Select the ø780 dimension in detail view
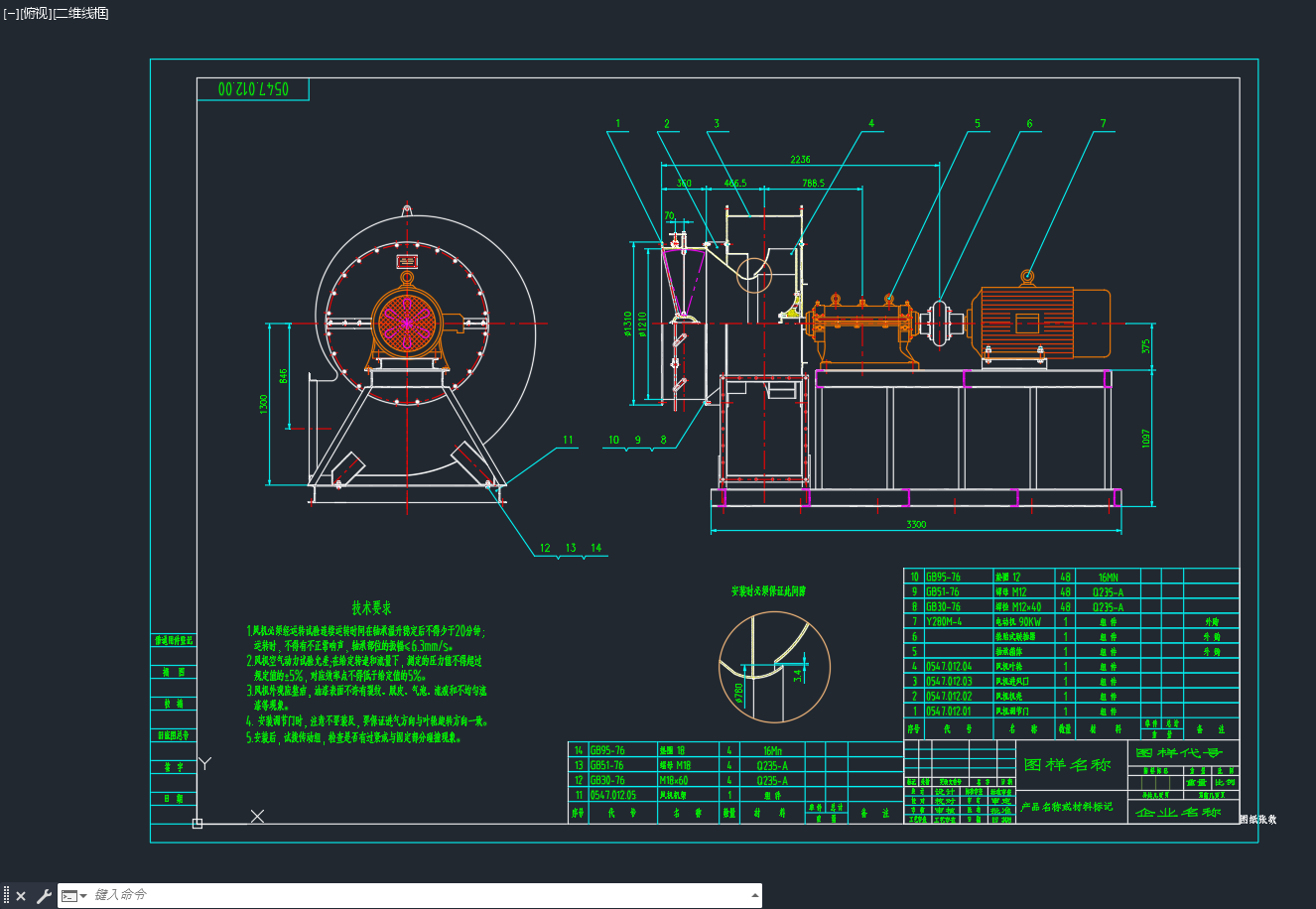1316x909 pixels. (x=738, y=692)
